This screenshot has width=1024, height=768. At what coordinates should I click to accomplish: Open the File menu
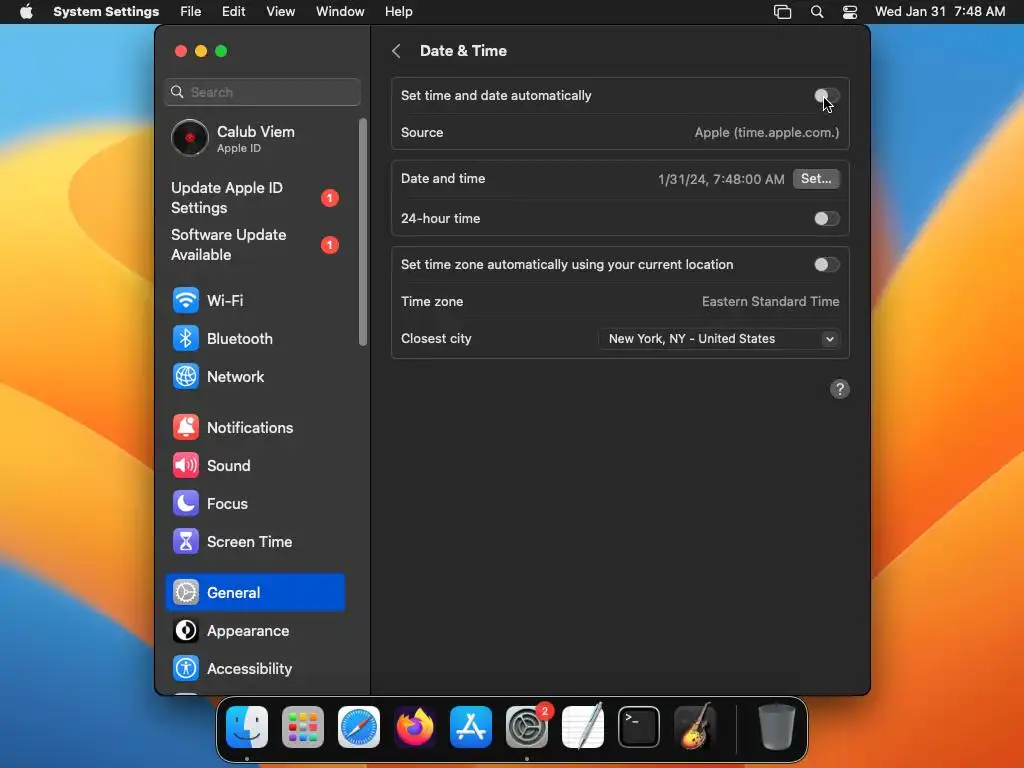(x=191, y=12)
